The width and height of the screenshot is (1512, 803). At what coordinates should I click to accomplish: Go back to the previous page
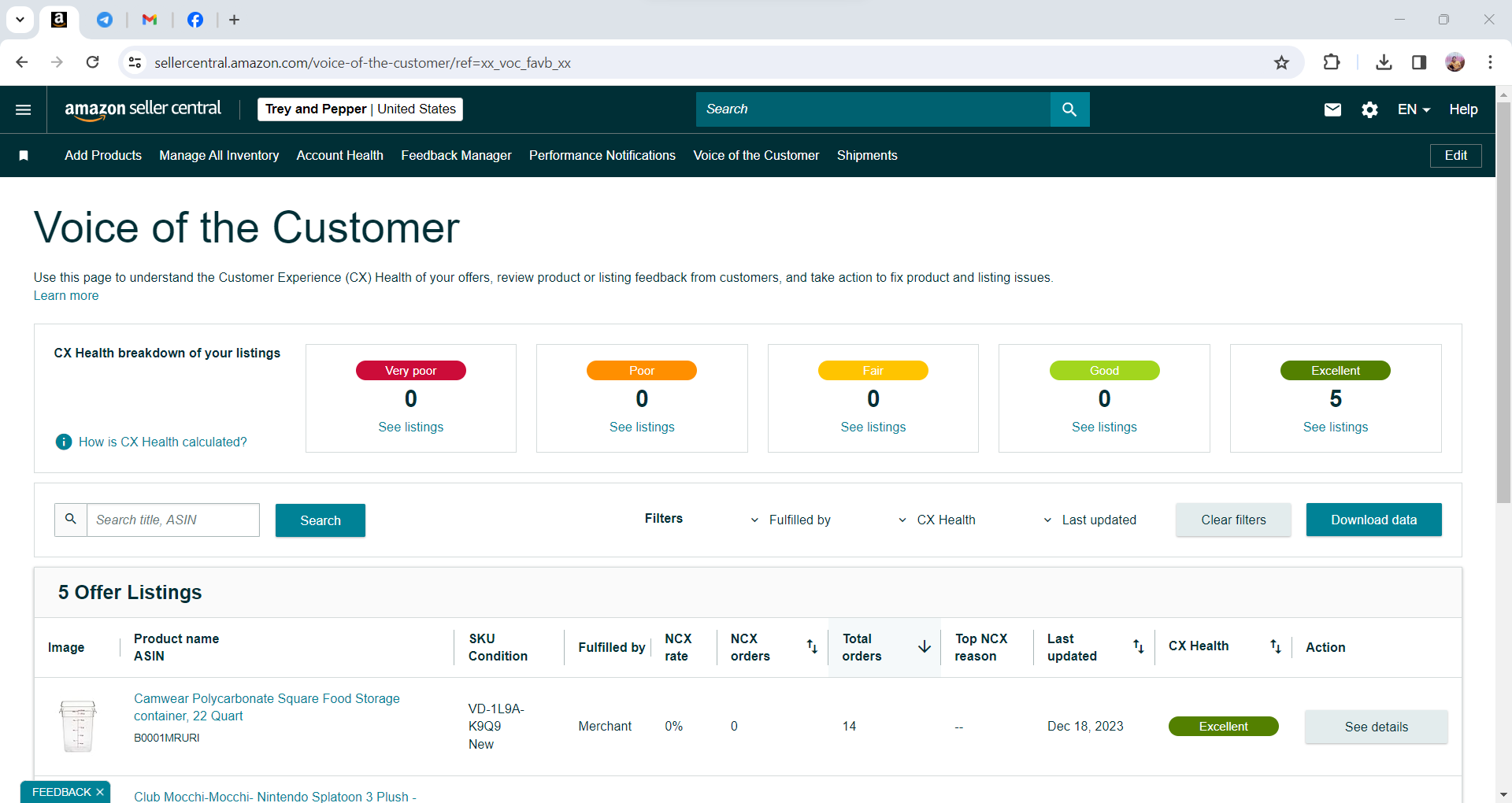[x=22, y=62]
